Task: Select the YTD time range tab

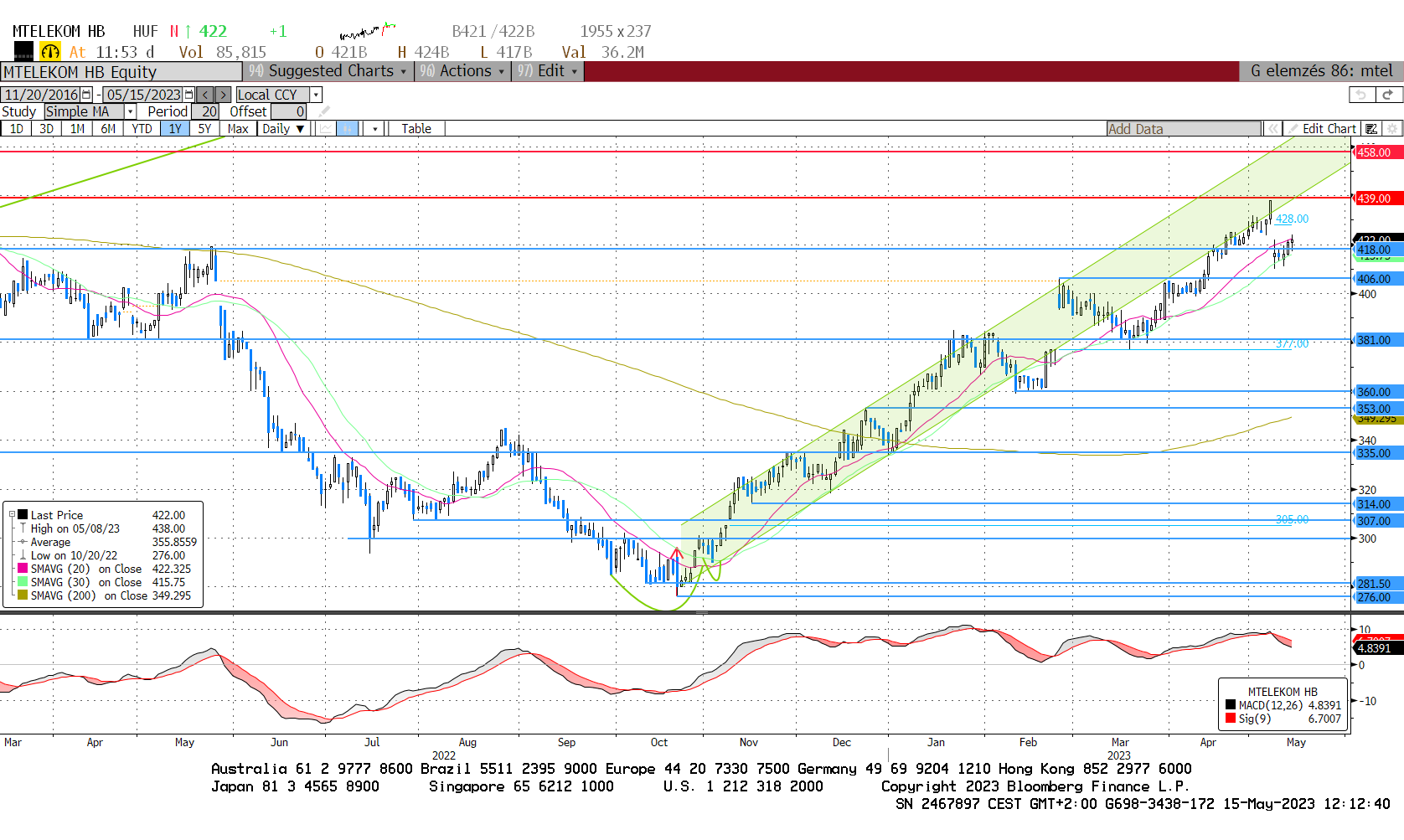Action: (x=142, y=129)
